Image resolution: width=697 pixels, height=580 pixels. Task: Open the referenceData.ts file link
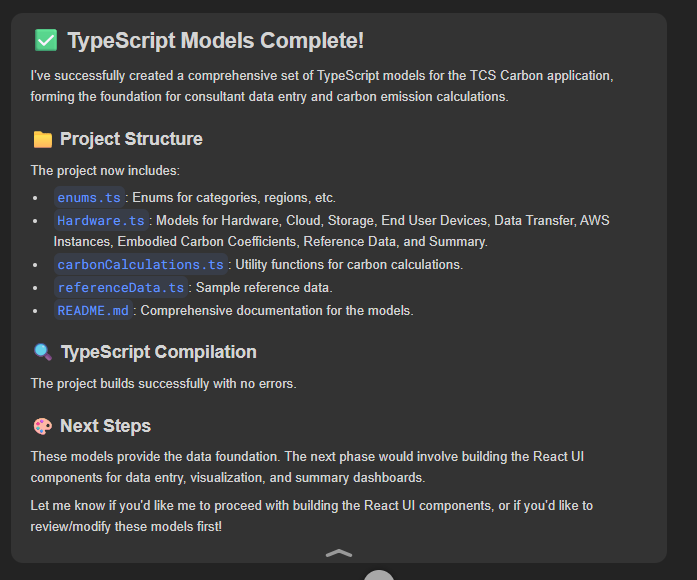(x=121, y=288)
